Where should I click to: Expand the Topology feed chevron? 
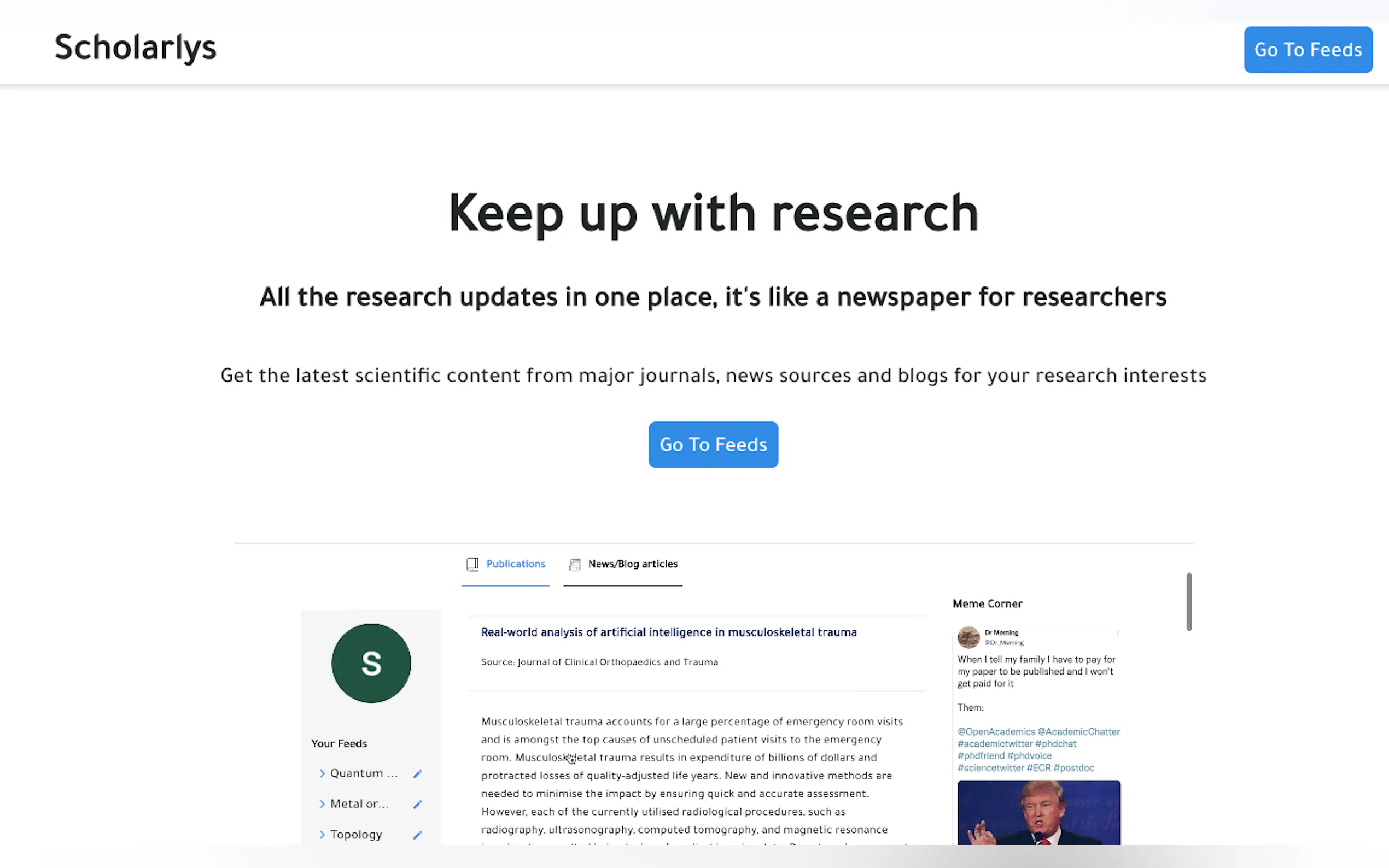(322, 835)
